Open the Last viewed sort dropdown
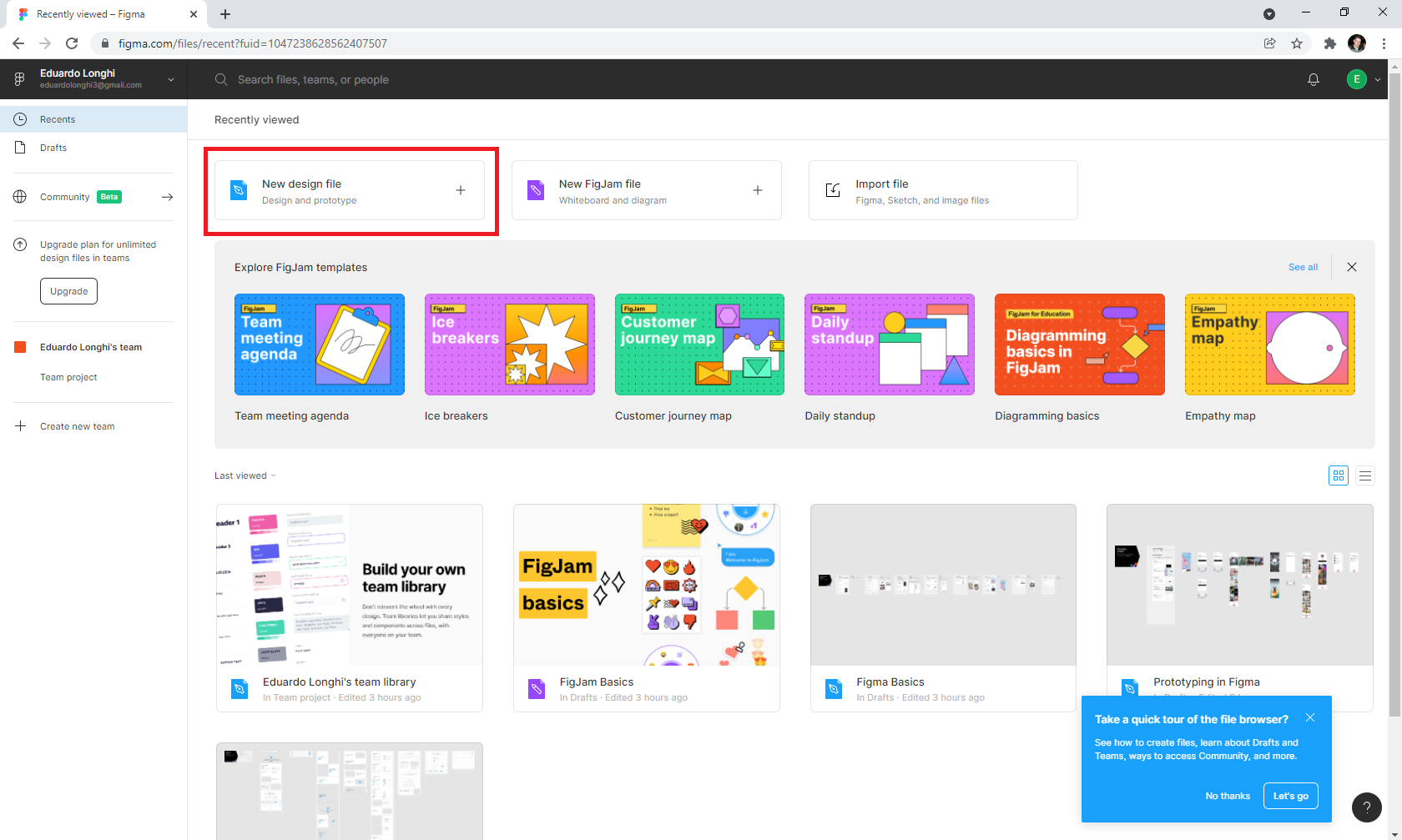 coord(245,475)
